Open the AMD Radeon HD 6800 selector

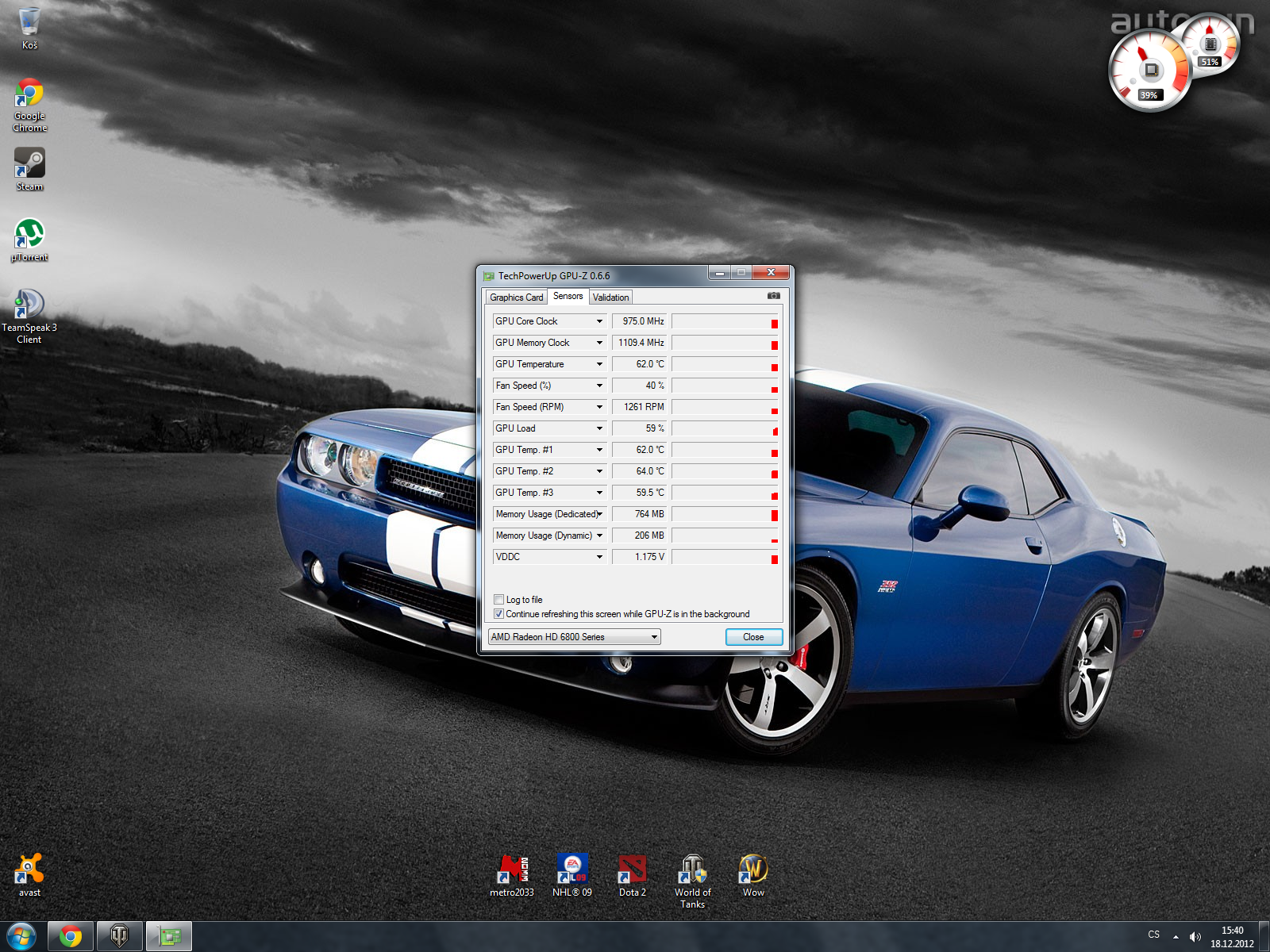tap(574, 637)
